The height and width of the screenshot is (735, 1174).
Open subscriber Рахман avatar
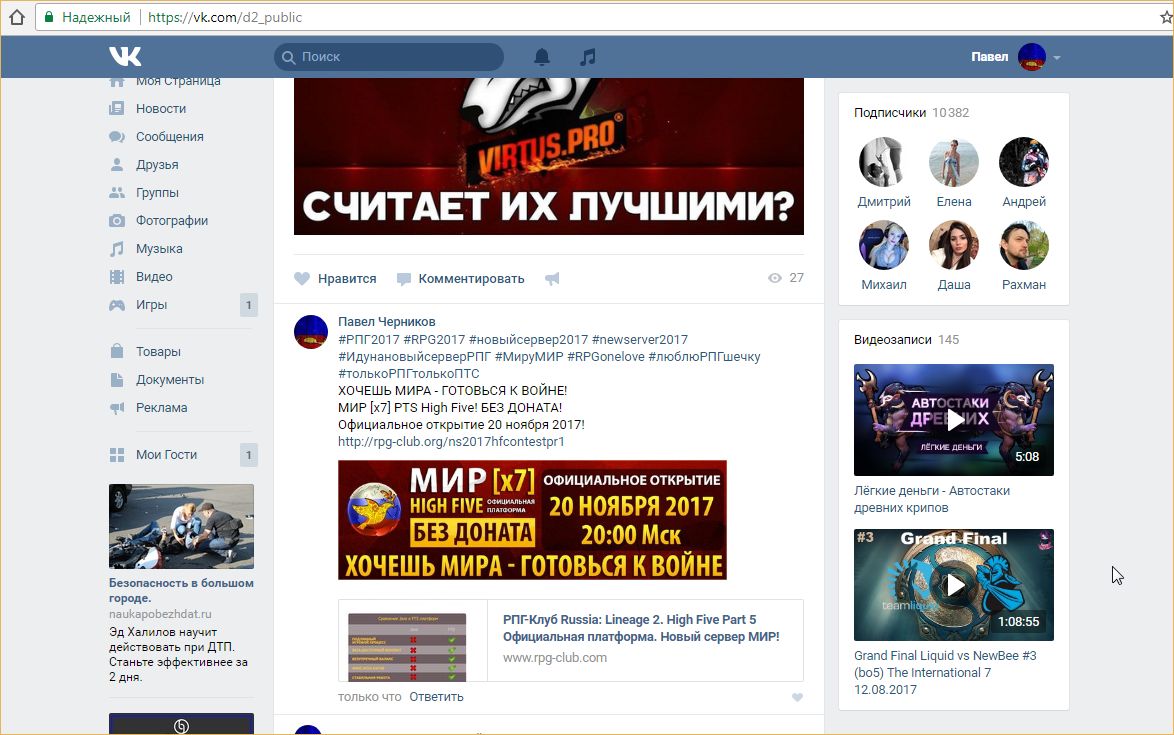1024,245
